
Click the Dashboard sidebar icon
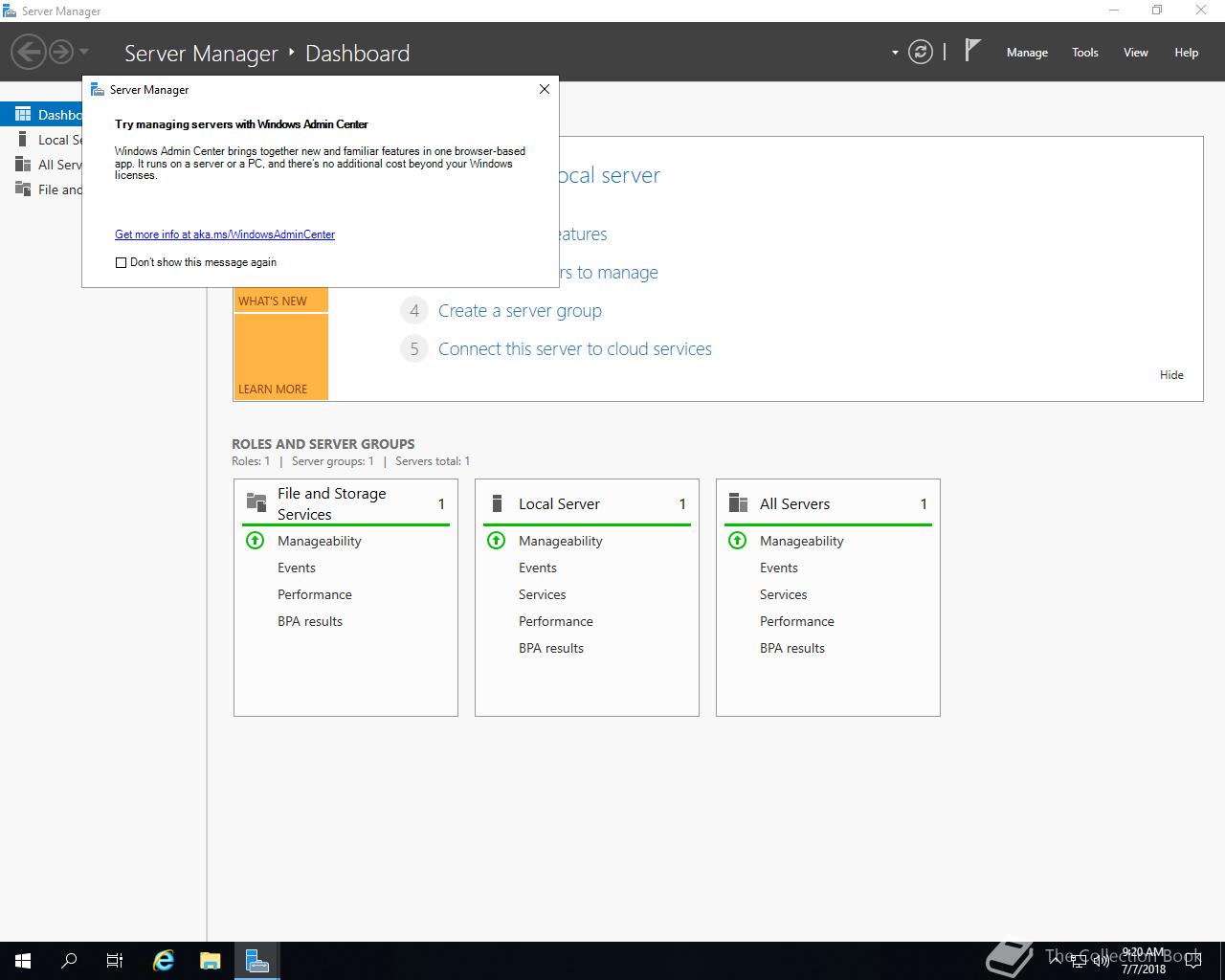[x=23, y=114]
